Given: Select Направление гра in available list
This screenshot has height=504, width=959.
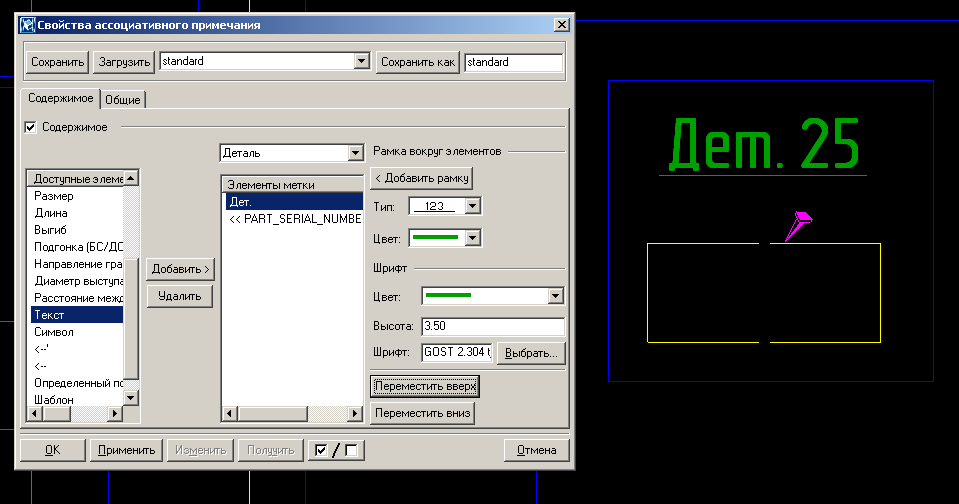Looking at the screenshot, I should [x=76, y=264].
